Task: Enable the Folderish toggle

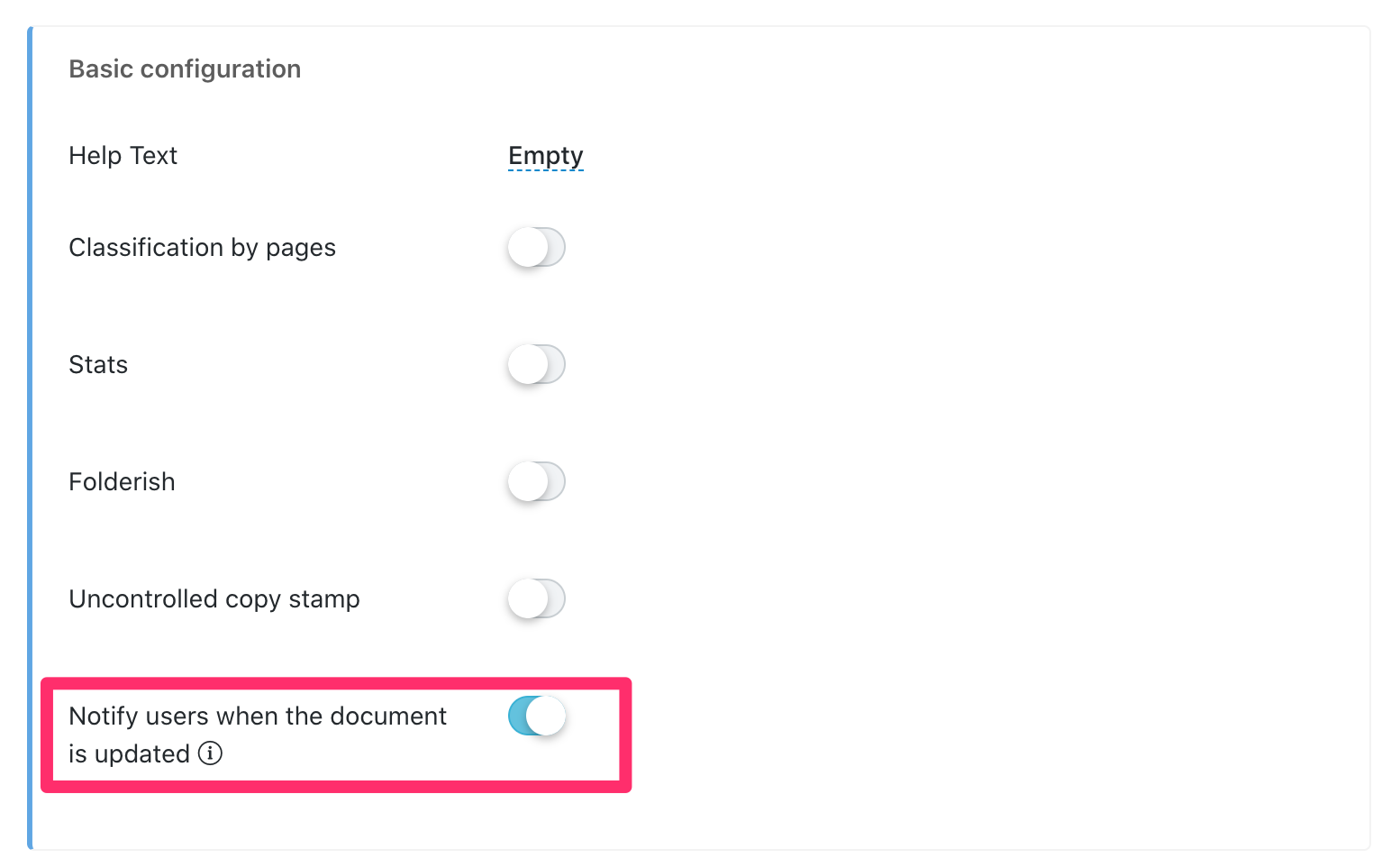Action: pyautogui.click(x=536, y=481)
